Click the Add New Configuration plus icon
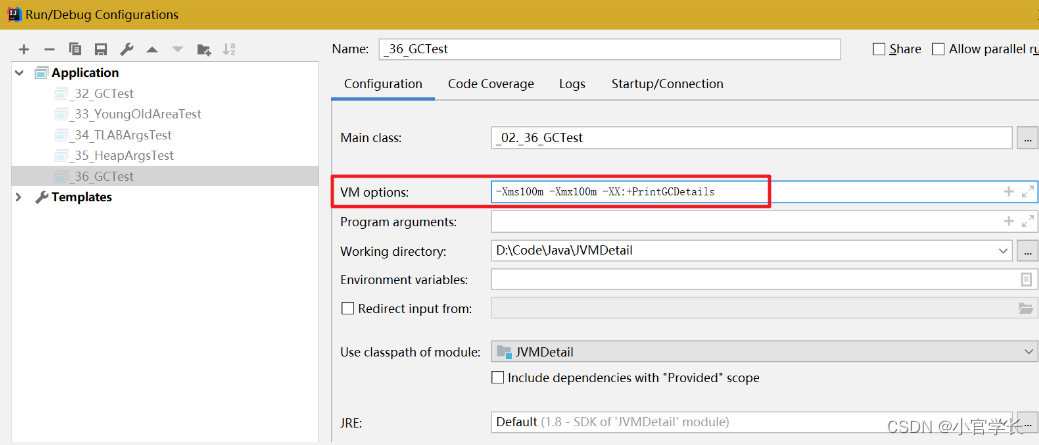Viewport: 1039px width, 445px height. tap(24, 49)
